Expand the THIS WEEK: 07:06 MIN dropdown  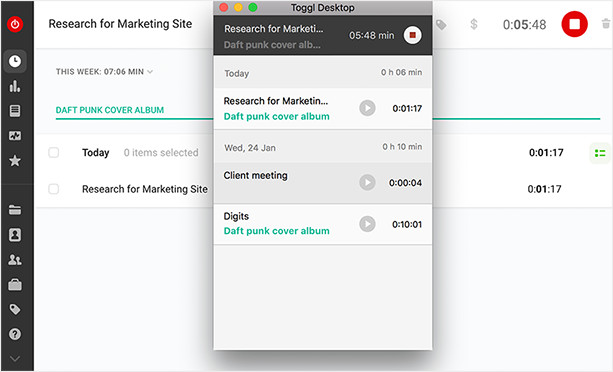pos(104,72)
